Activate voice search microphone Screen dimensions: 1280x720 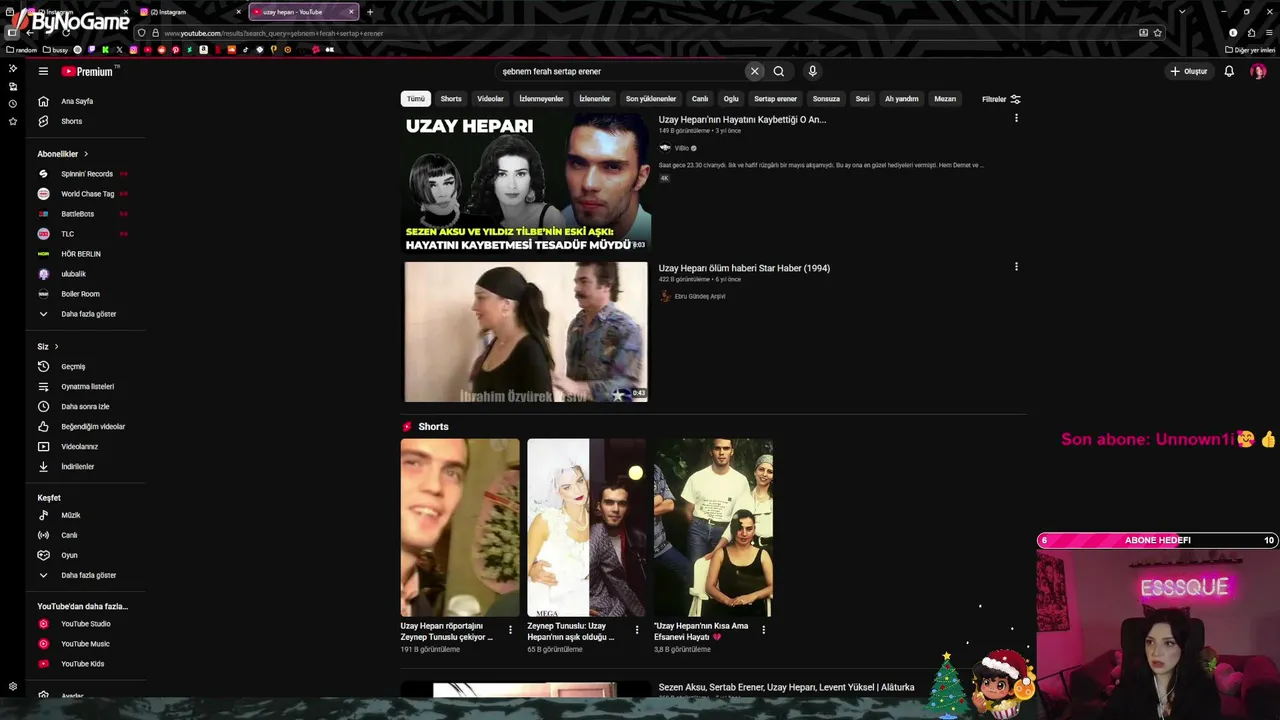(812, 71)
